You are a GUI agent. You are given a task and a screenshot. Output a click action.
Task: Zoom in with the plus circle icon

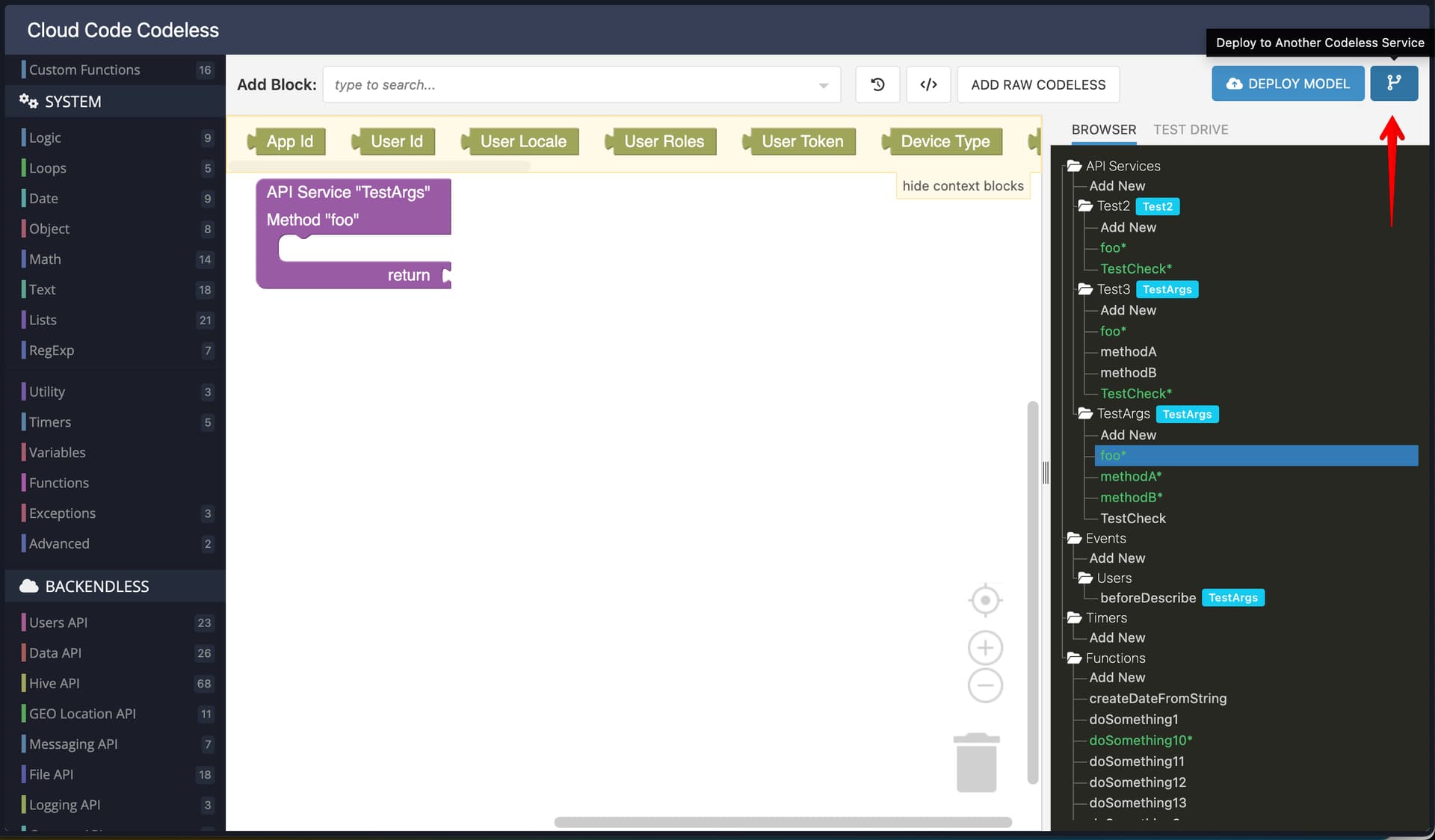pos(985,648)
